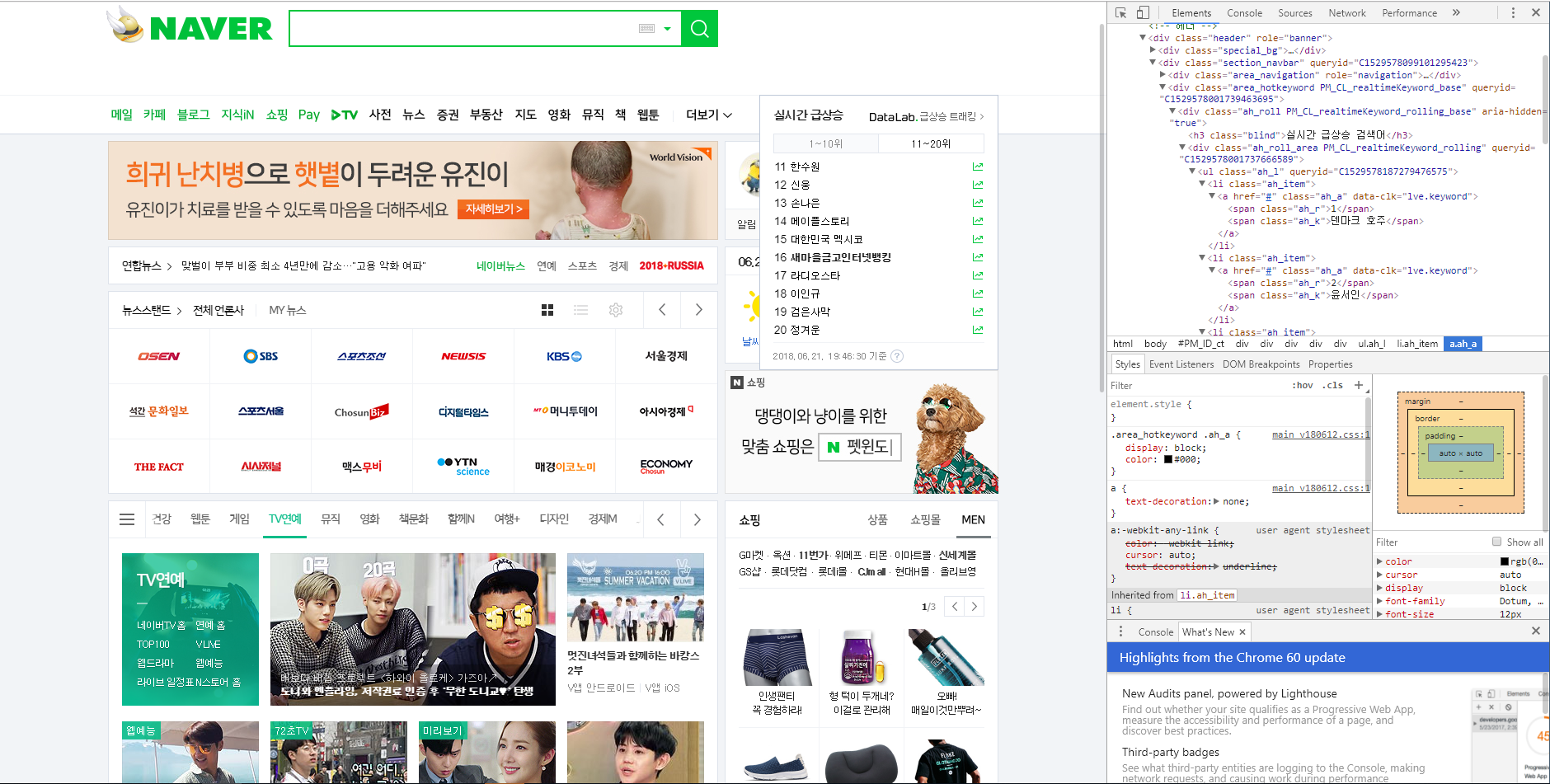The width and height of the screenshot is (1550, 784).
Task: Click the rgb color swatch in computed color row
Action: pyautogui.click(x=1505, y=561)
